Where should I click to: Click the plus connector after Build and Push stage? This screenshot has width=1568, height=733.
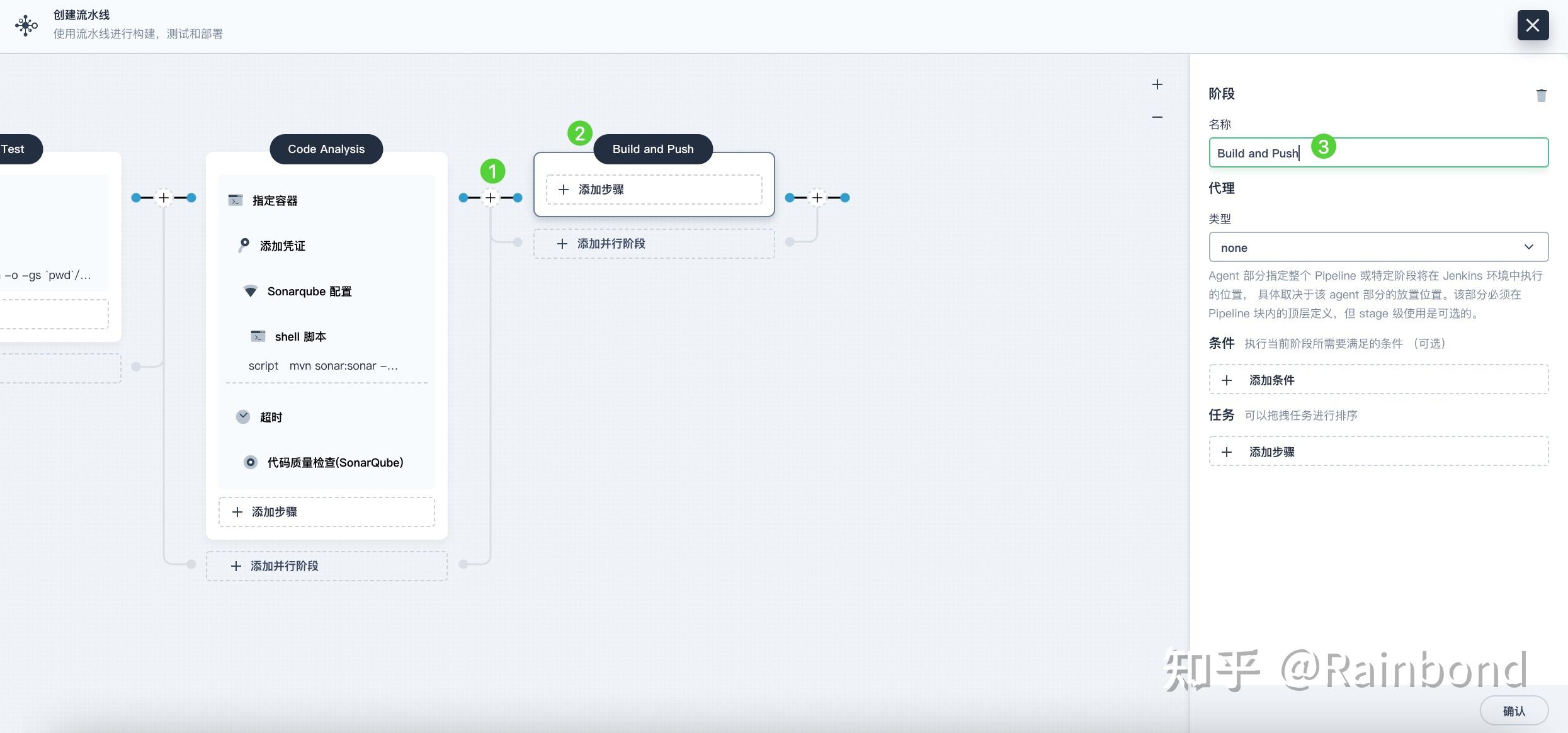coord(817,198)
